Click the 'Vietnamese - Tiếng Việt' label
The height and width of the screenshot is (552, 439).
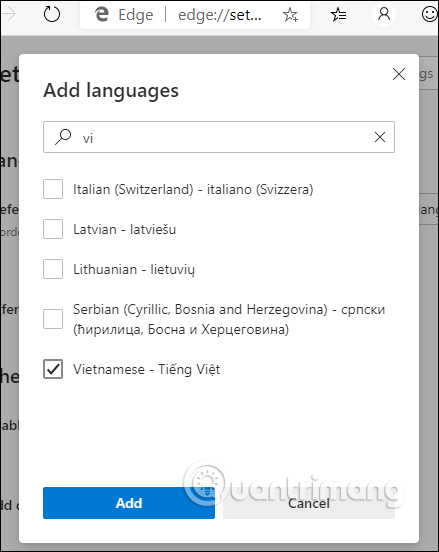[146, 370]
